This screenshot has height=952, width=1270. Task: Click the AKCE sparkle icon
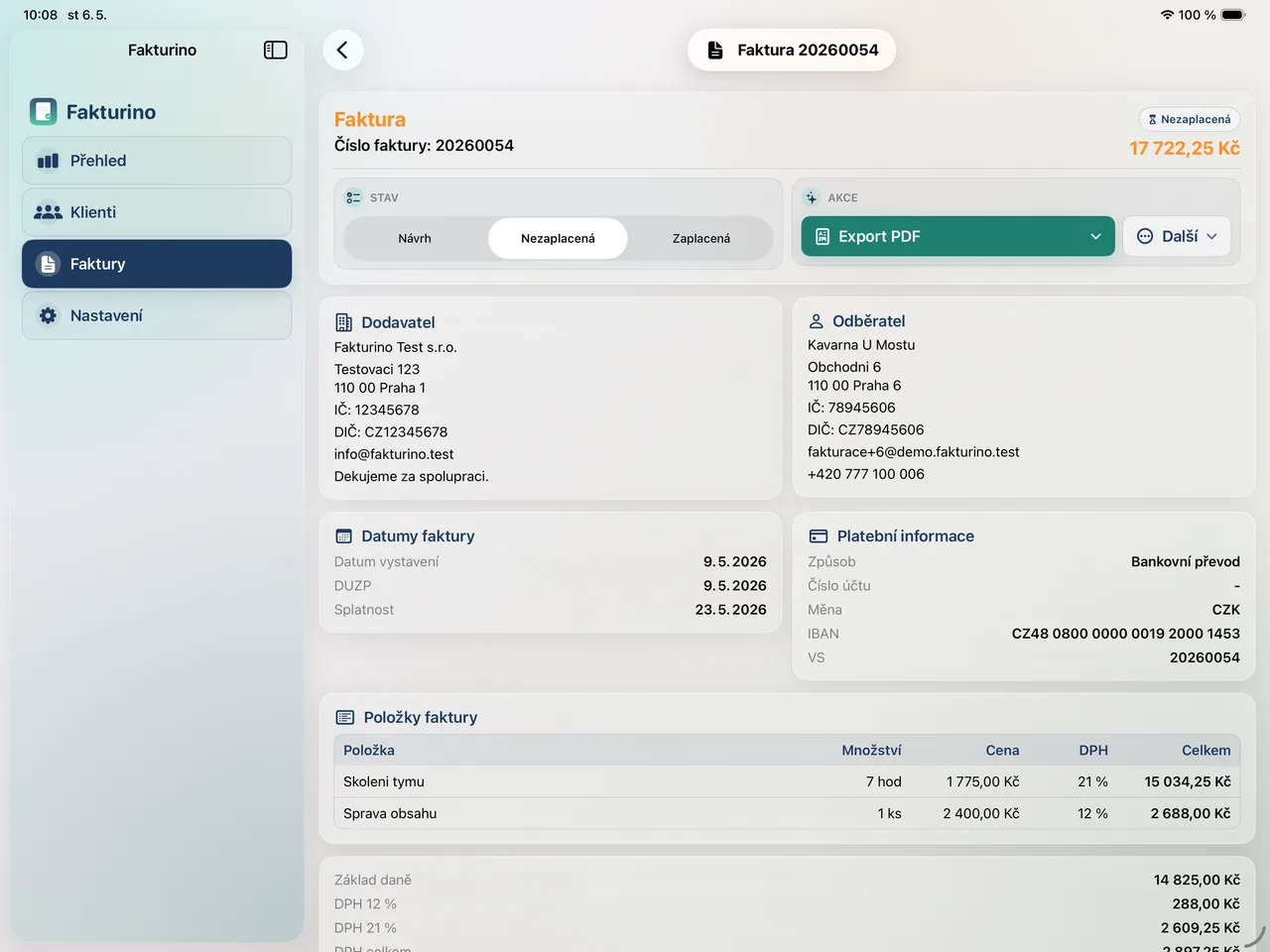pos(812,197)
